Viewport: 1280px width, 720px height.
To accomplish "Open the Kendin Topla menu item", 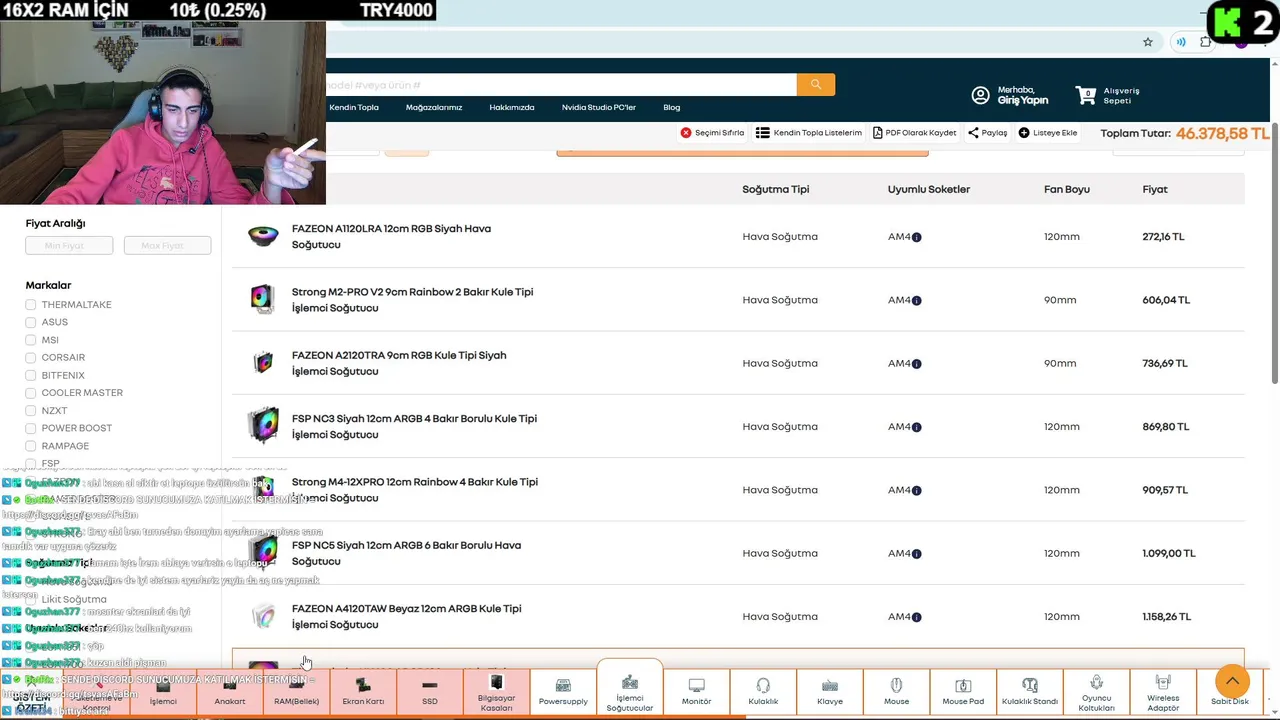I will point(354,107).
